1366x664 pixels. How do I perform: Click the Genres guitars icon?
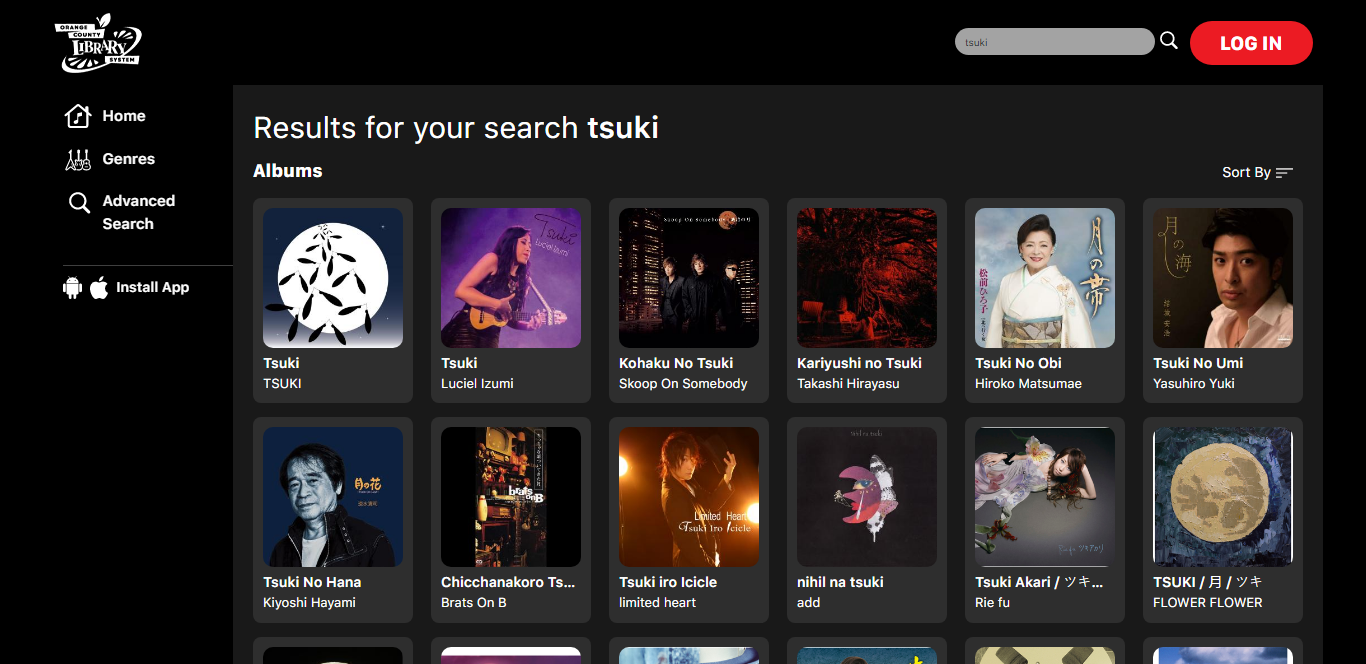click(x=78, y=159)
